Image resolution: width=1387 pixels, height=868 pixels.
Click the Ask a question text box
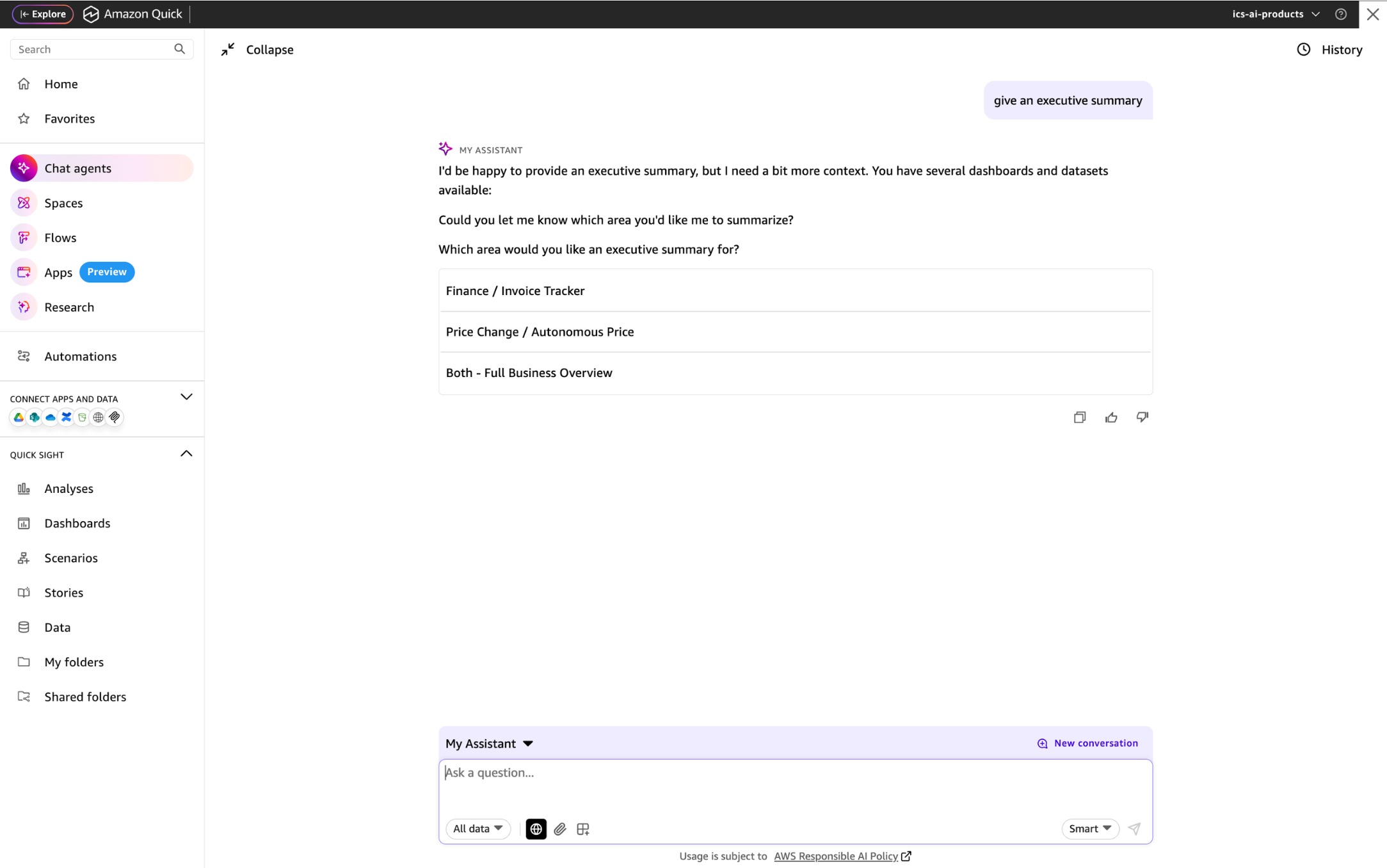pos(795,787)
